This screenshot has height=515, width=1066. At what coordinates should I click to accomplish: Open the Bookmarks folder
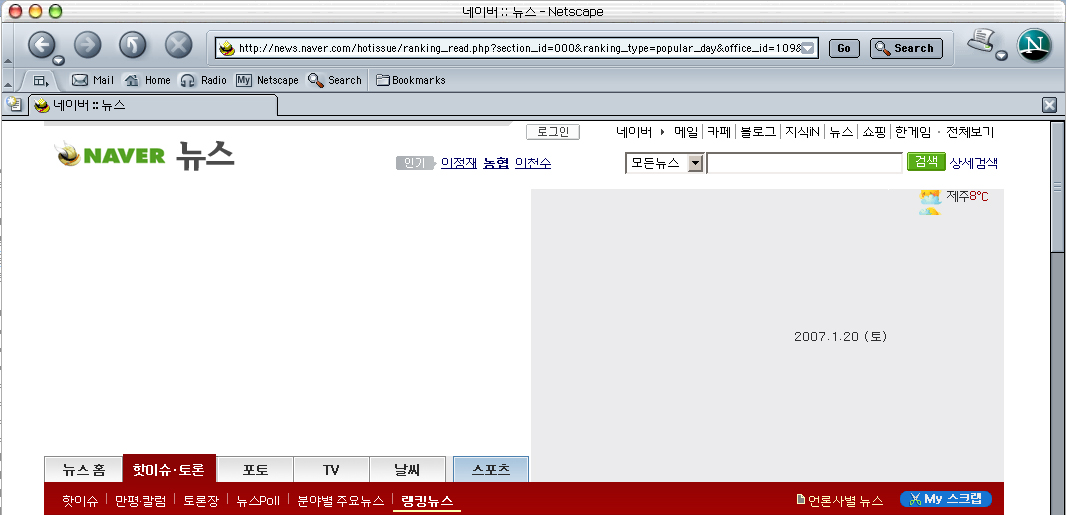[x=411, y=80]
